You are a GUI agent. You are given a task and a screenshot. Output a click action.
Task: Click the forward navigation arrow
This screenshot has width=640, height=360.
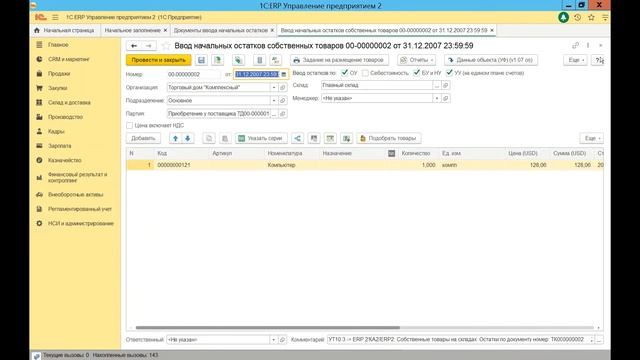pyautogui.click(x=149, y=46)
